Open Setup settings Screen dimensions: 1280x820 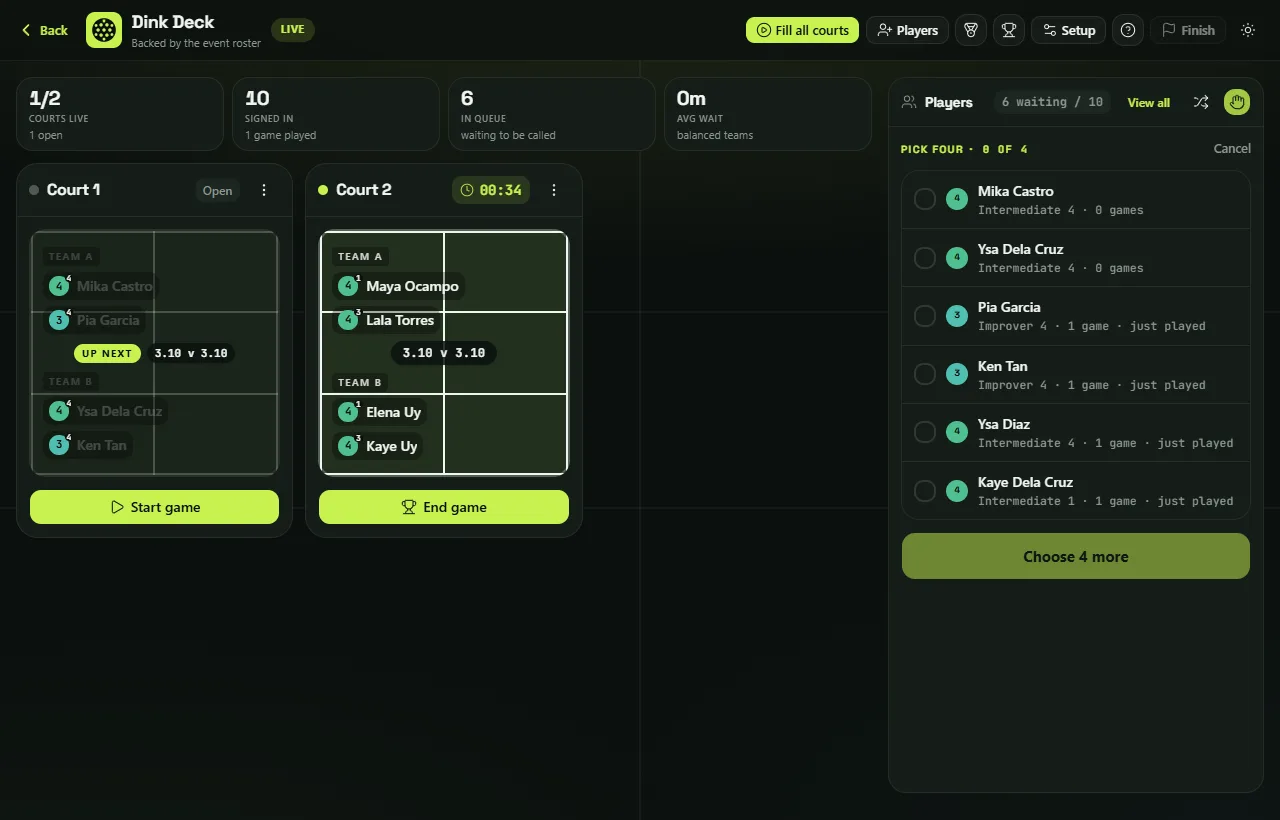tap(1068, 30)
